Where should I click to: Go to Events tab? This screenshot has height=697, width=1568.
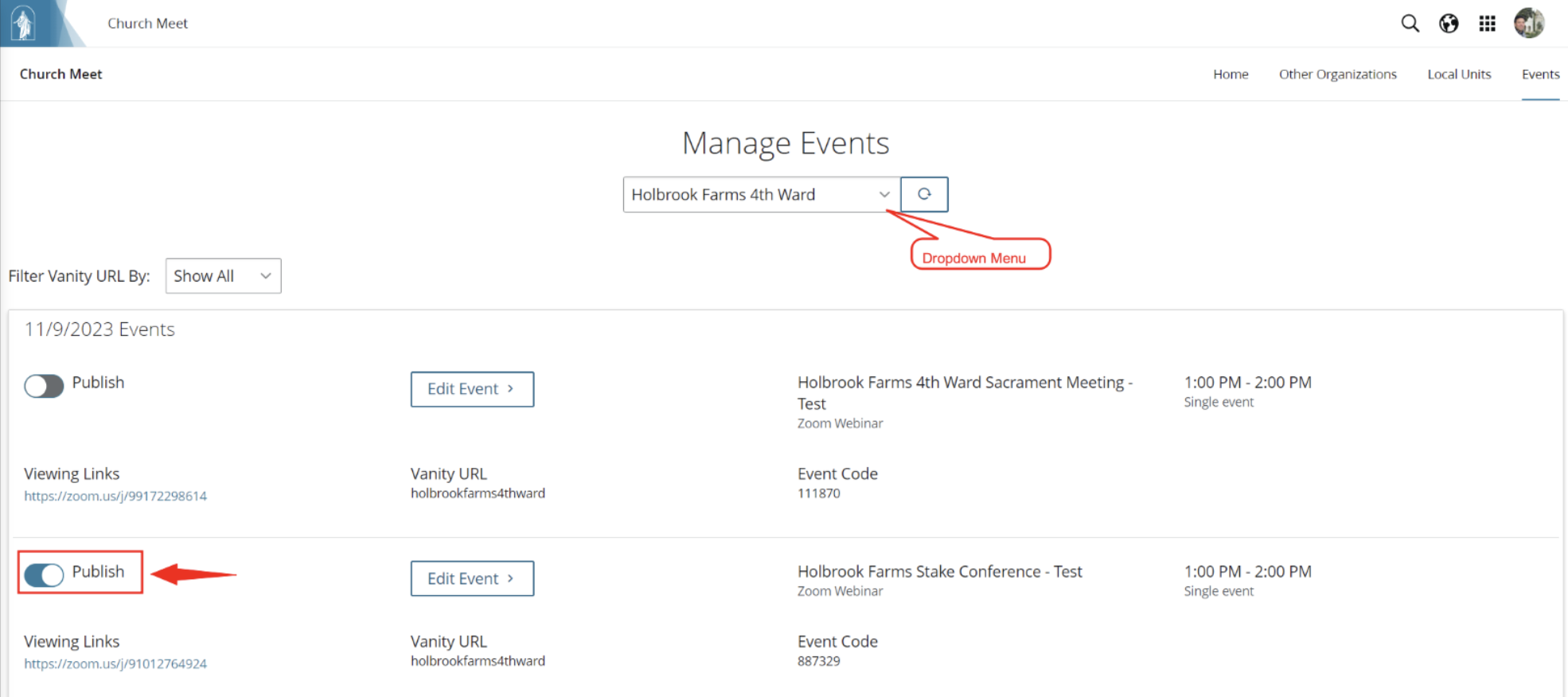pyautogui.click(x=1540, y=74)
